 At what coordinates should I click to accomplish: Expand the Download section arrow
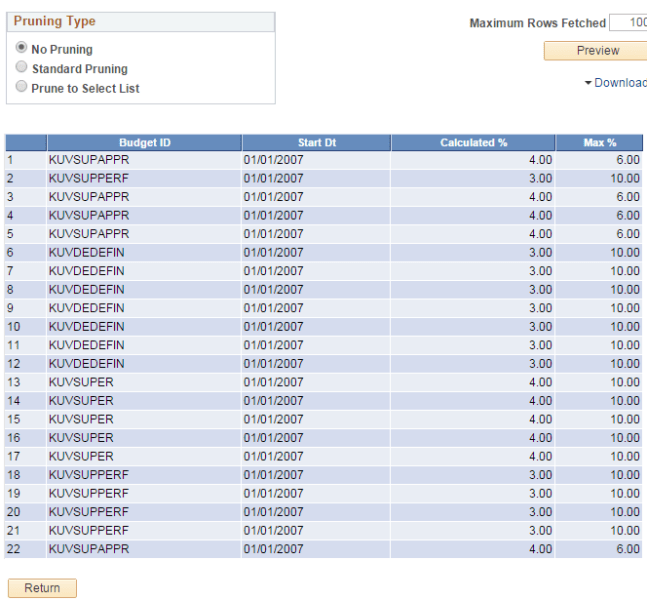[588, 83]
